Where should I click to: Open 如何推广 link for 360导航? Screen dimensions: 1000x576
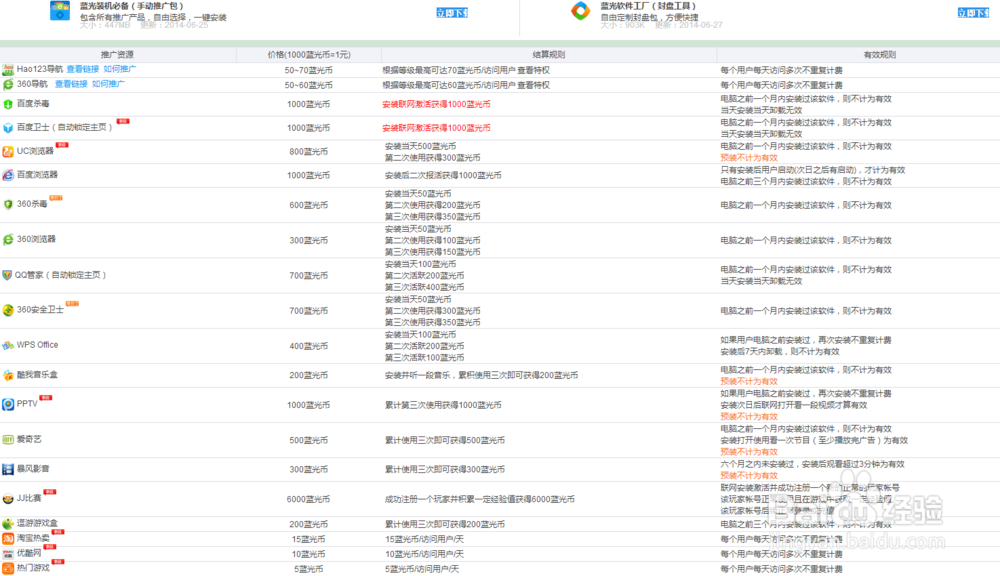[x=108, y=84]
